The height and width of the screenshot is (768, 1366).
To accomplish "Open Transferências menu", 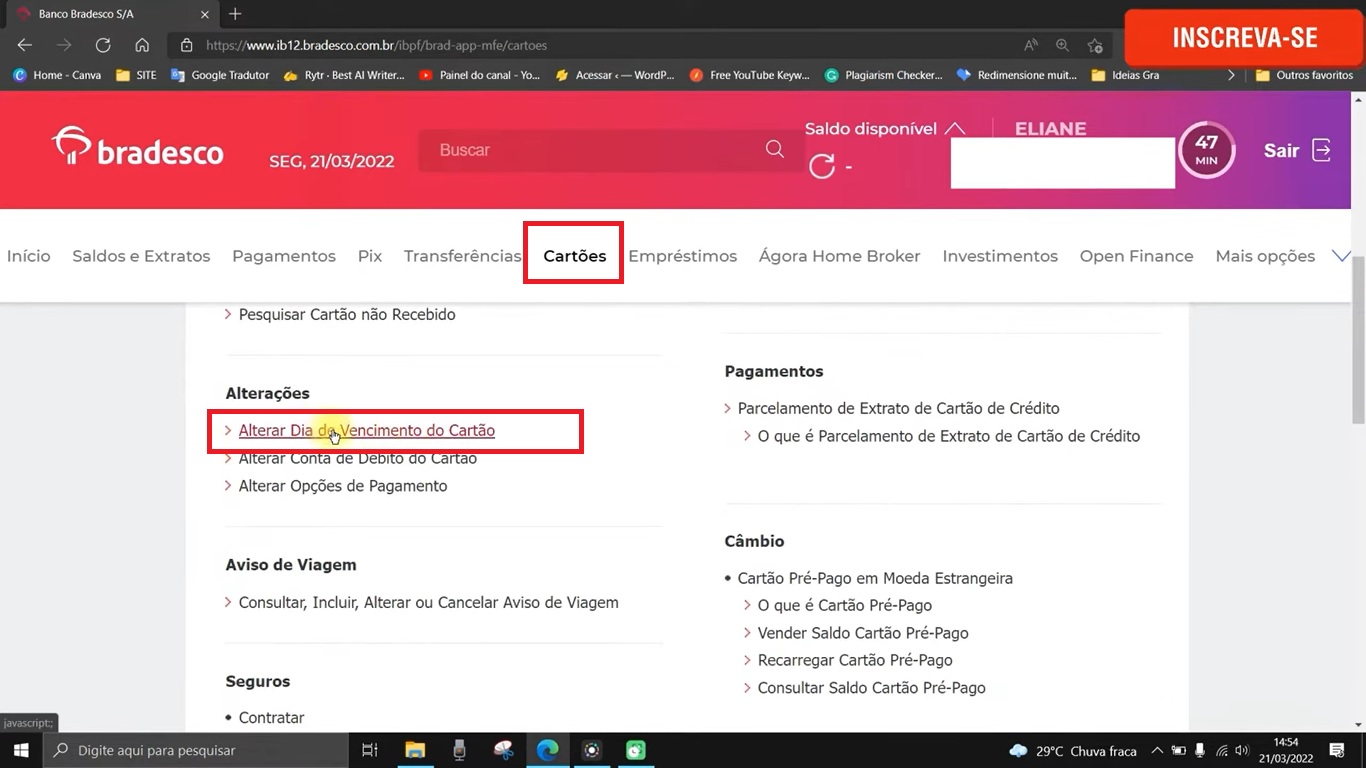I will point(462,256).
